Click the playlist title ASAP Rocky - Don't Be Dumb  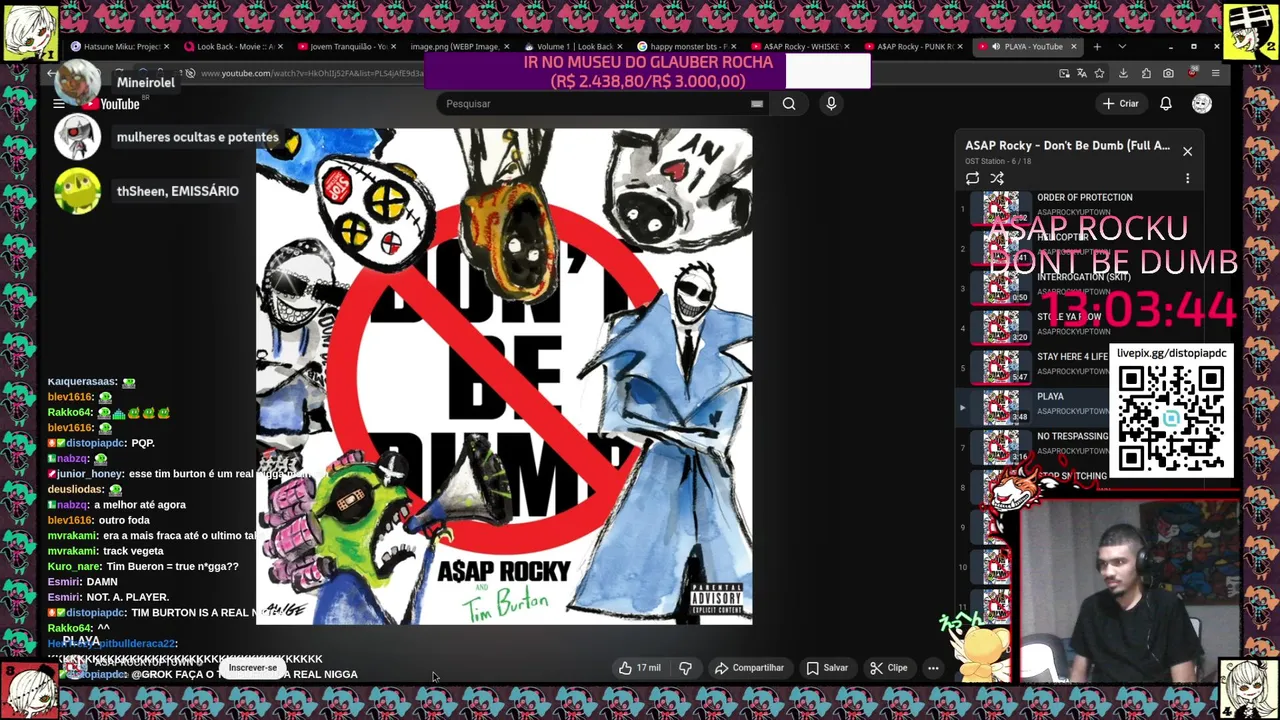1067,146
